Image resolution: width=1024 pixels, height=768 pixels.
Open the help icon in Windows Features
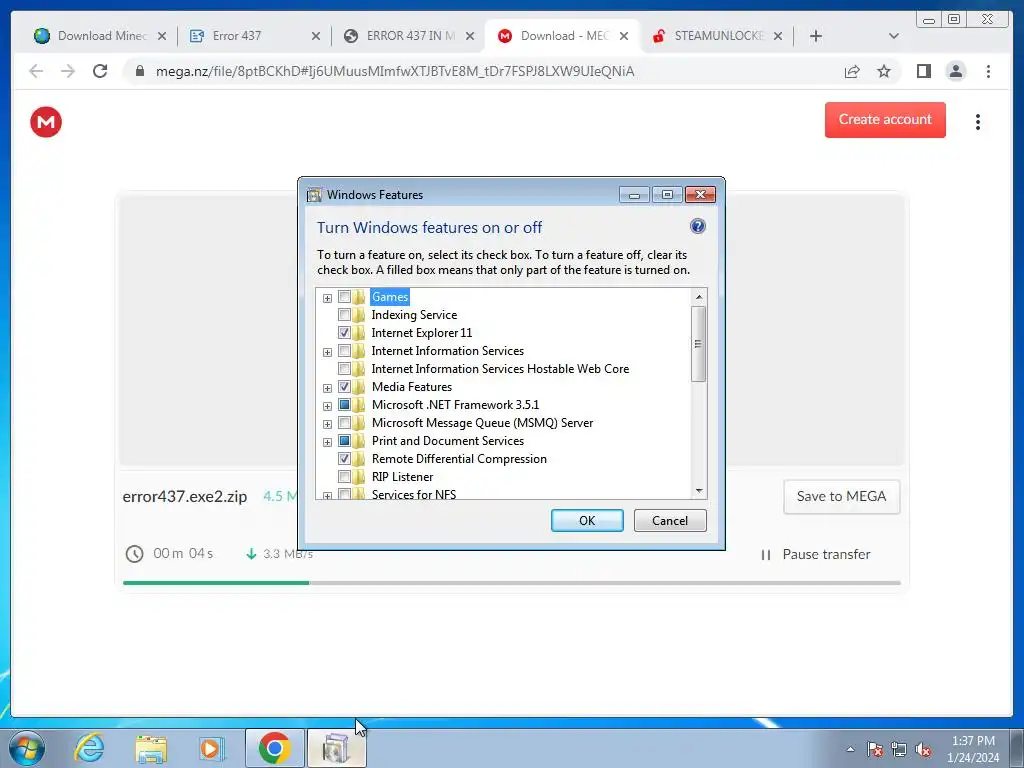point(697,226)
